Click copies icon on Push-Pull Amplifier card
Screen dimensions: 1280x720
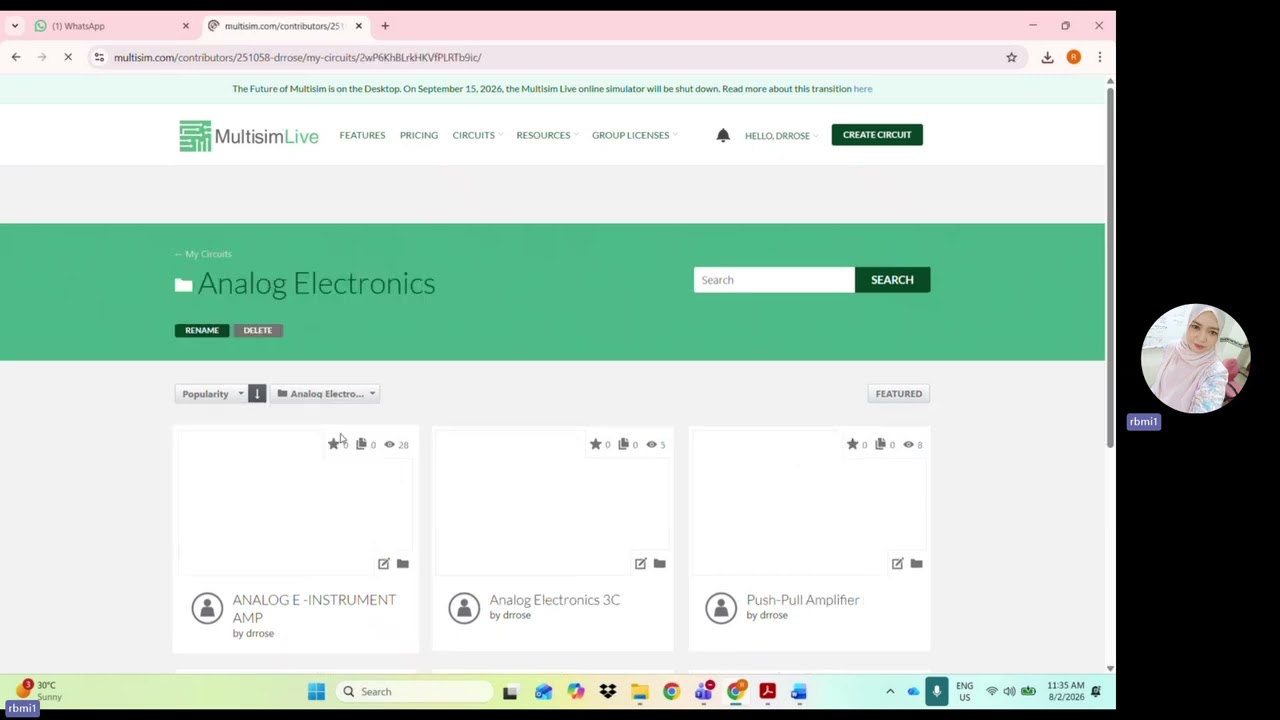881,444
